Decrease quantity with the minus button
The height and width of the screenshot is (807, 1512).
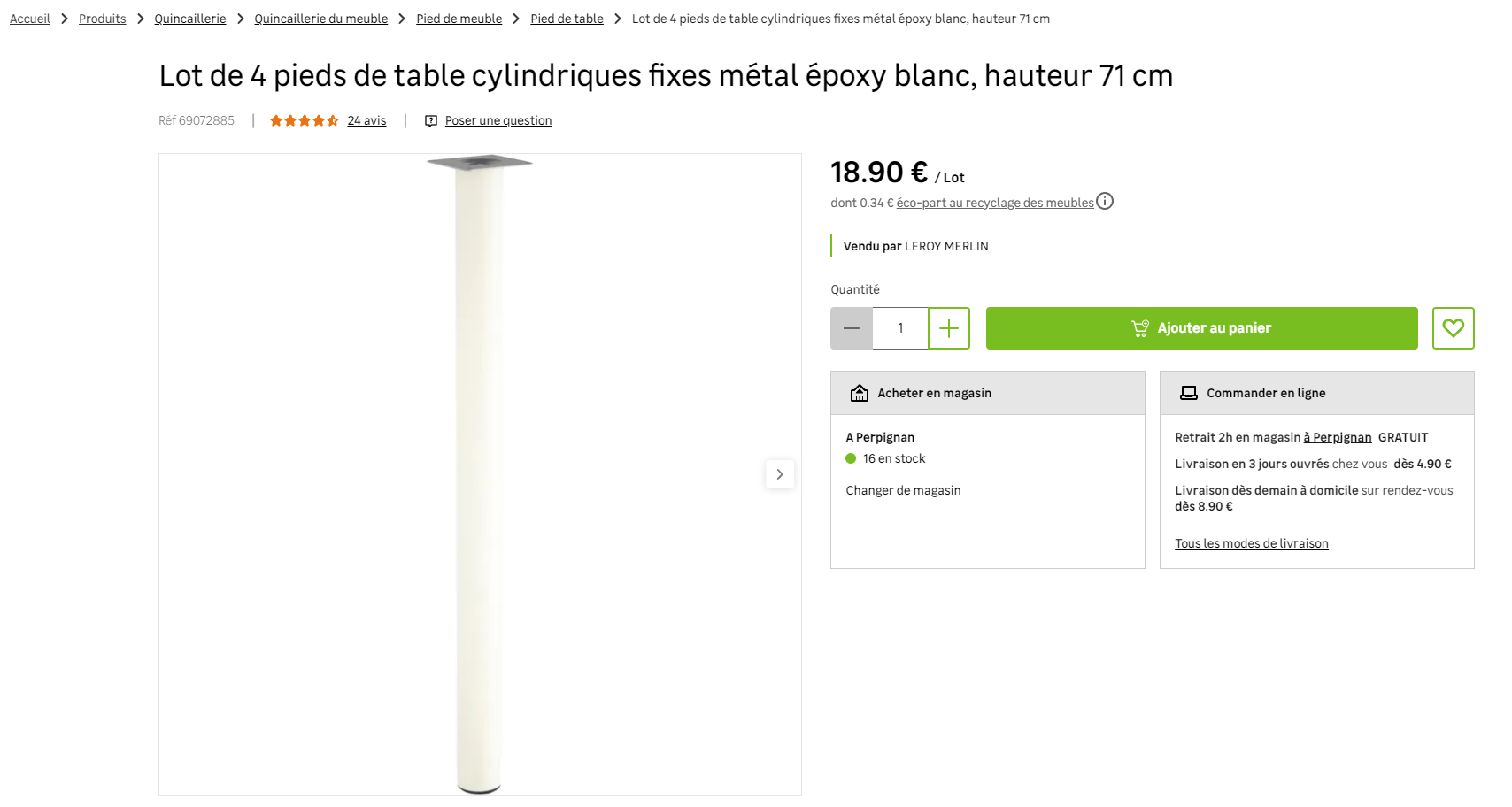coord(852,328)
